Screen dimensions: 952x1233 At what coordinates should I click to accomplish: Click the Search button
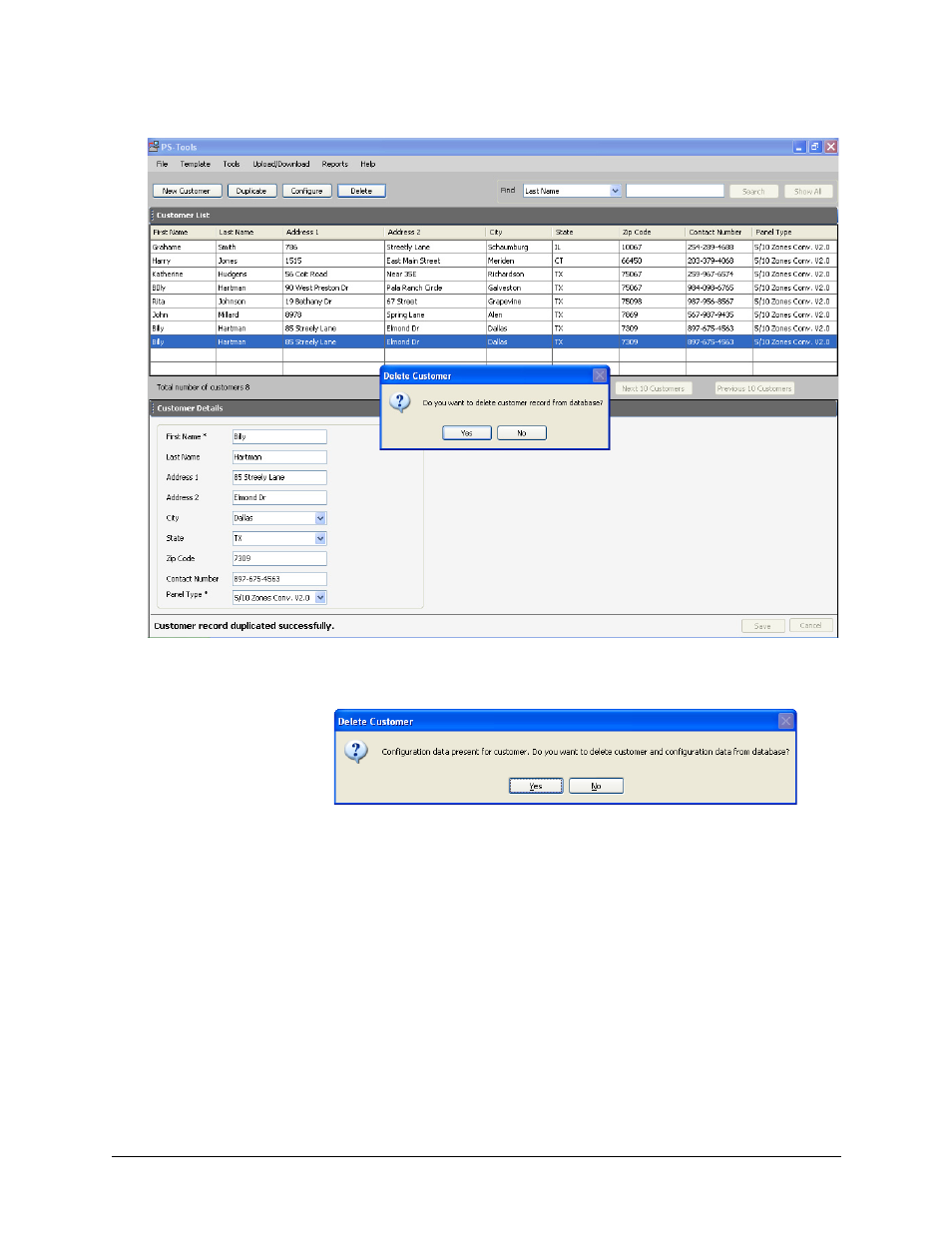[x=753, y=192]
